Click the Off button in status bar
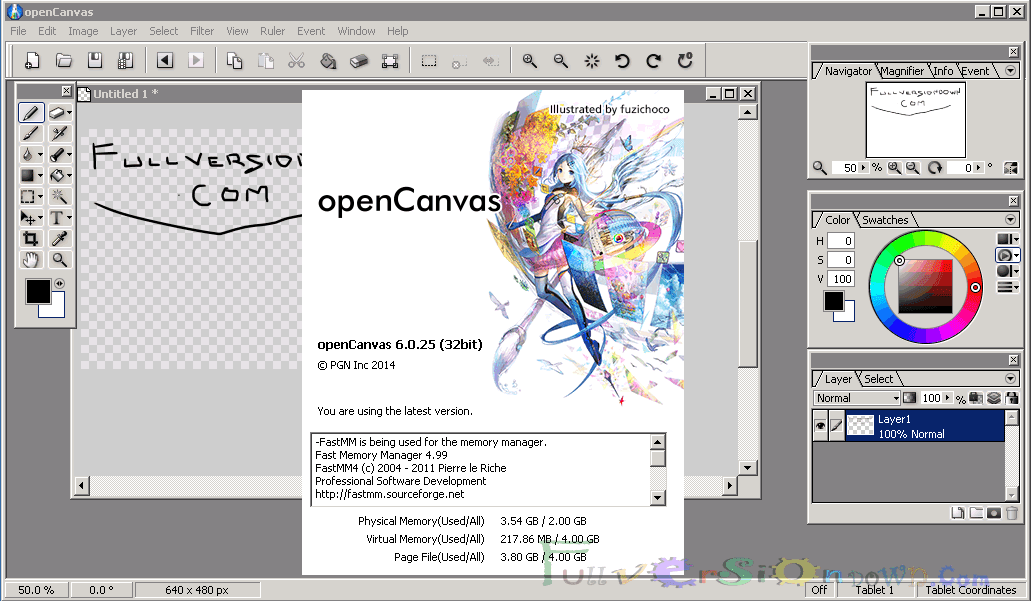Image resolution: width=1031 pixels, height=601 pixels. tap(818, 590)
